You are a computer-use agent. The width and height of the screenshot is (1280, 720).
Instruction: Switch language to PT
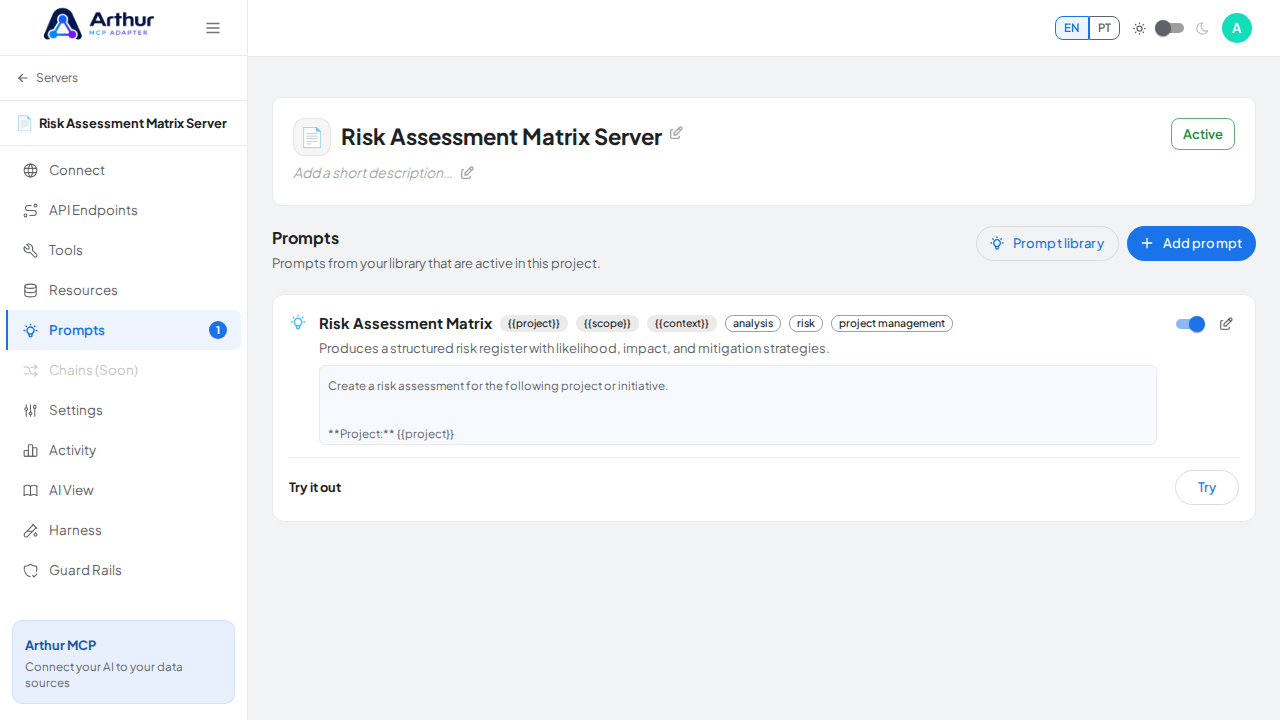(1104, 28)
